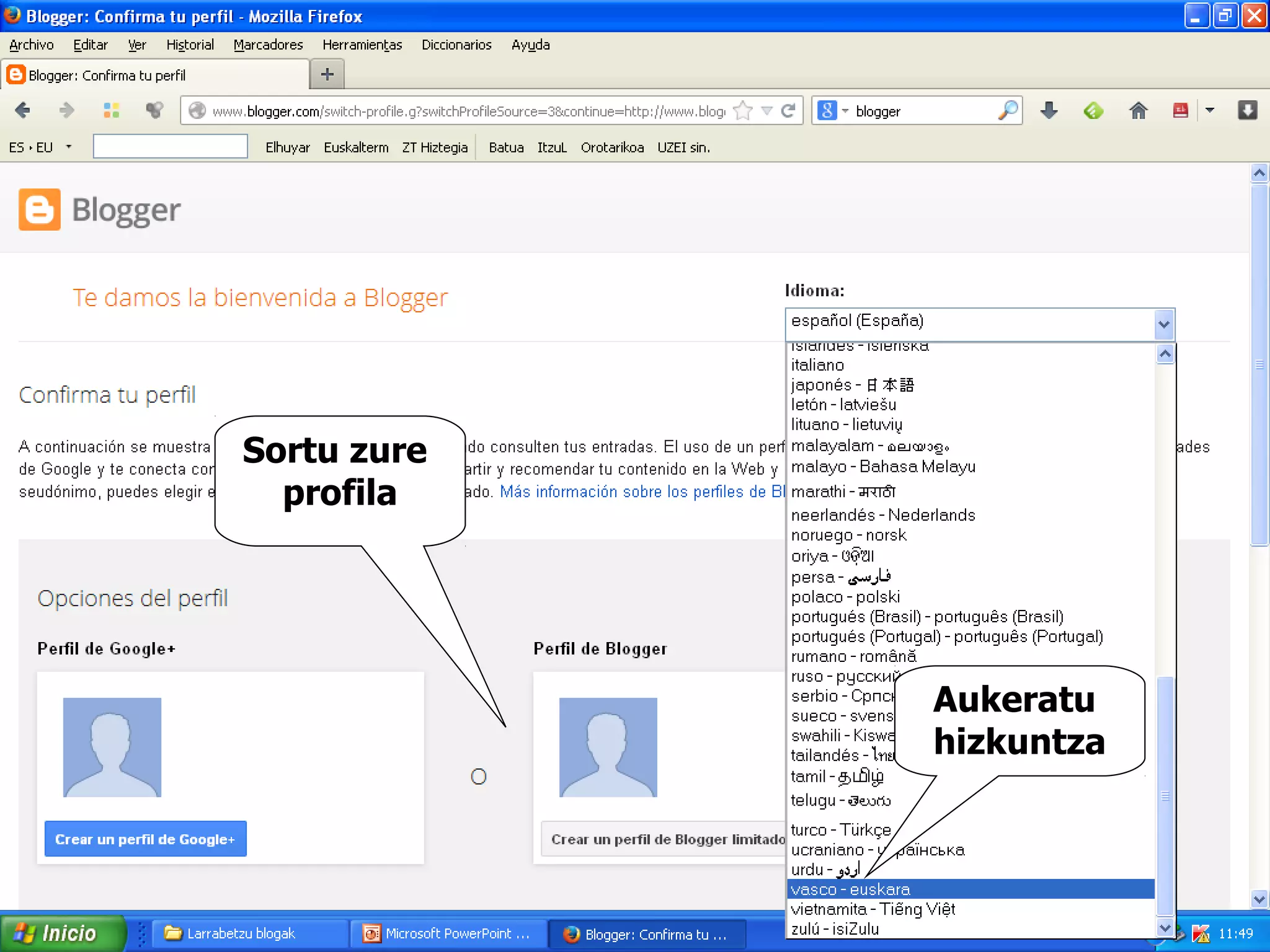Screen dimensions: 1270x952
Task: Open the Ver menu
Action: 137,45
